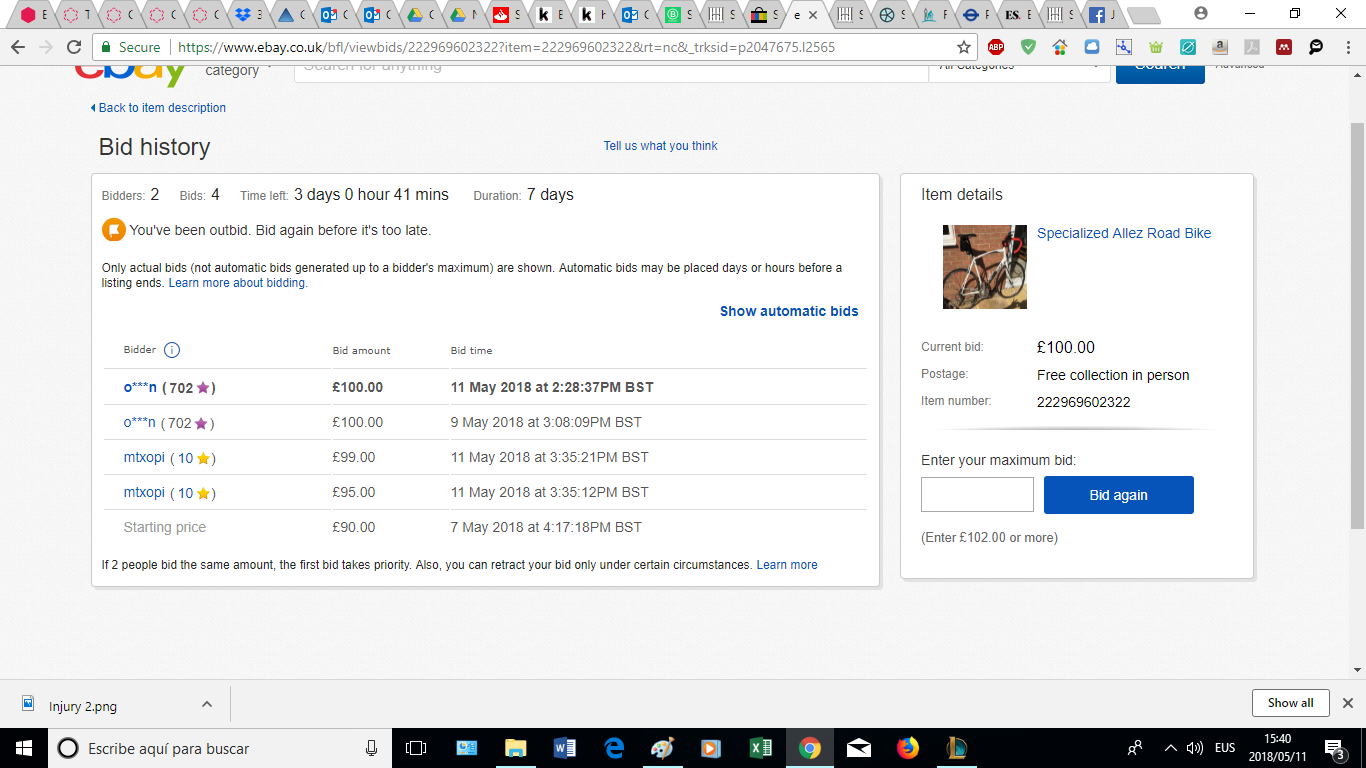1366x768 pixels.
Task: Open the Chrome user profile icon
Action: pyautogui.click(x=1201, y=14)
